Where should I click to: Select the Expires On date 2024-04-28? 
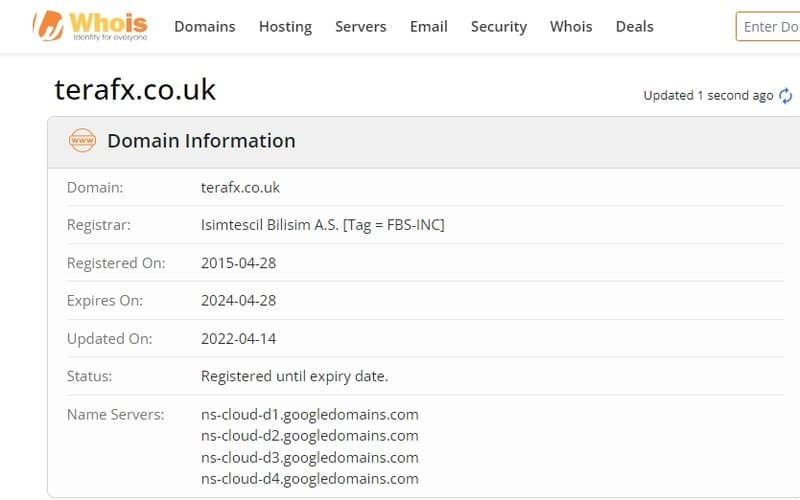click(238, 301)
